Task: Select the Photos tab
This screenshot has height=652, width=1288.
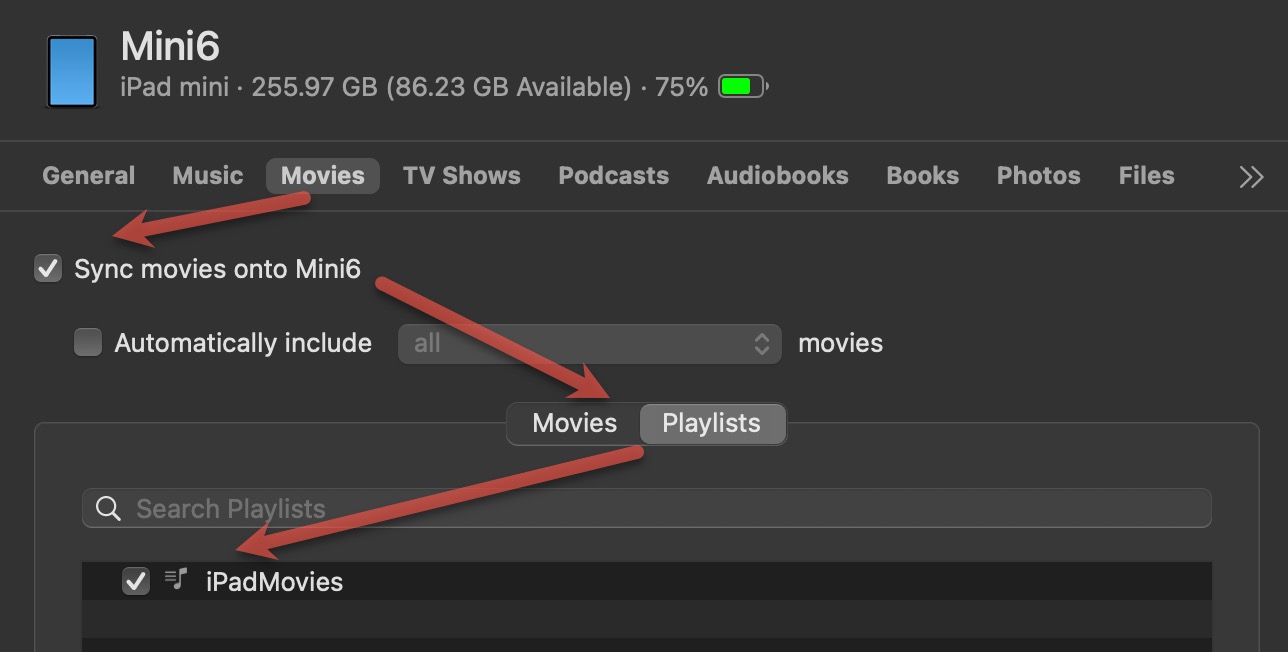Action: pyautogui.click(x=1039, y=176)
